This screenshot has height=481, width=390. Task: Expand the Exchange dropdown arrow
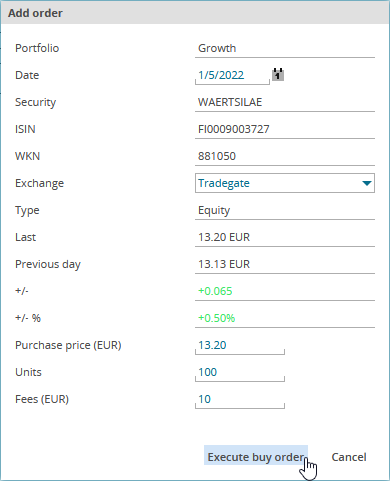[x=367, y=183]
